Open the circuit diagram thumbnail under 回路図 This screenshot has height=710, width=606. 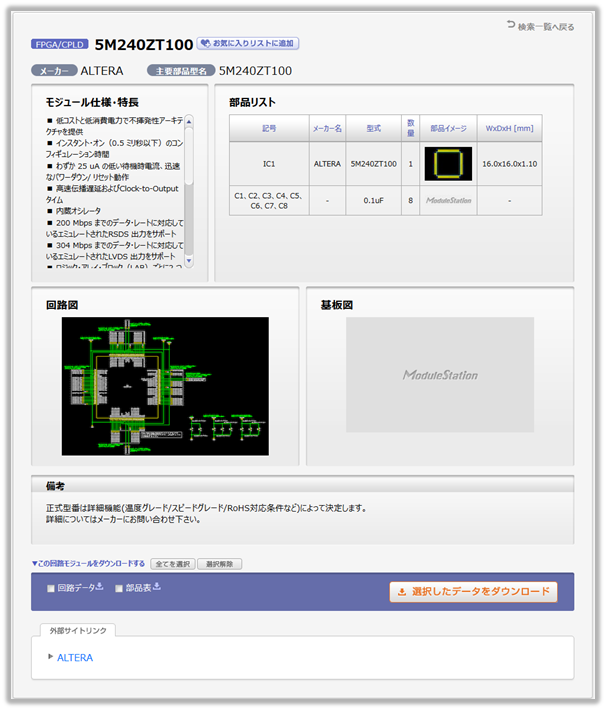(x=165, y=386)
